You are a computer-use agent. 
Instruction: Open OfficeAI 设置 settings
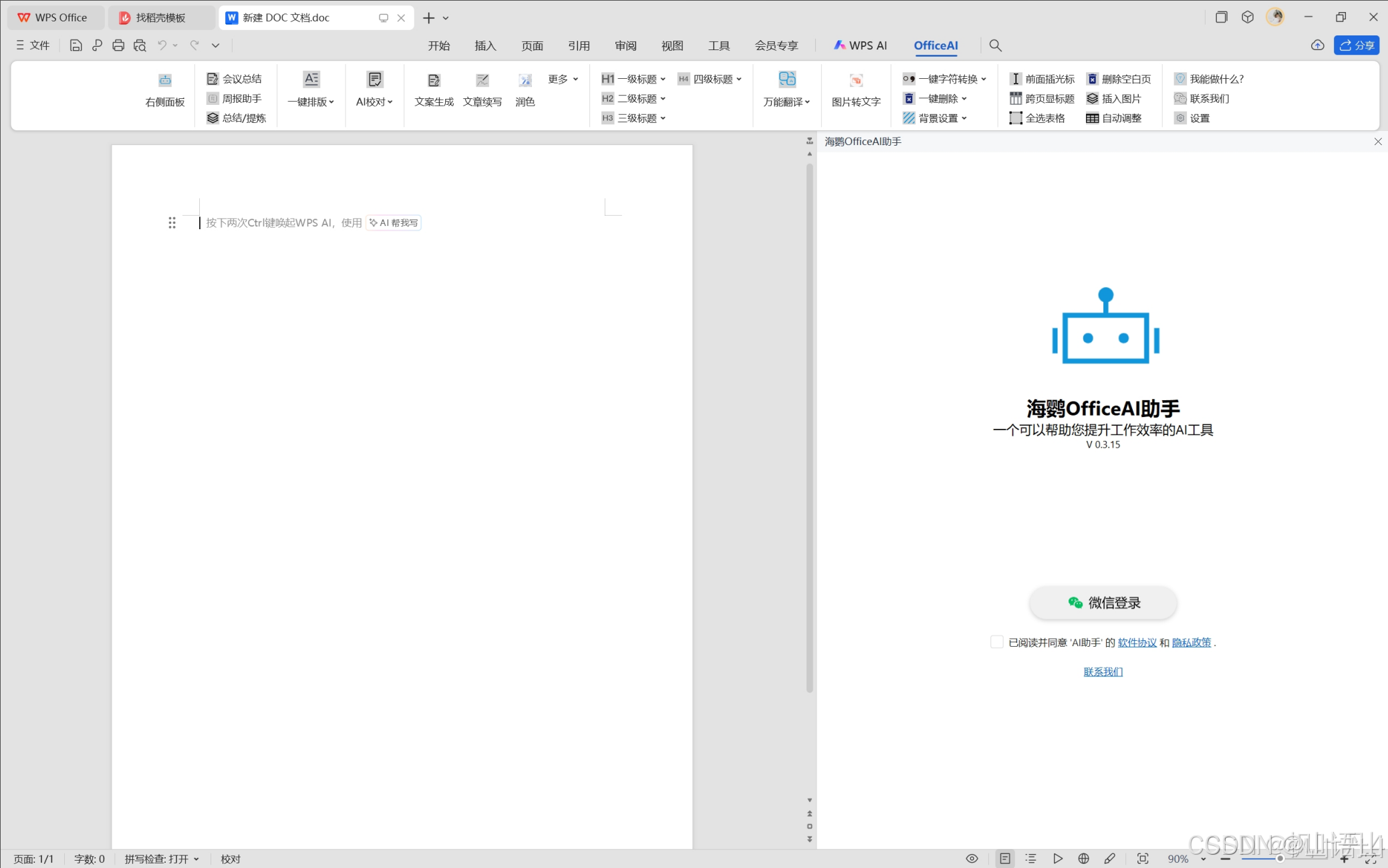[x=1192, y=118]
